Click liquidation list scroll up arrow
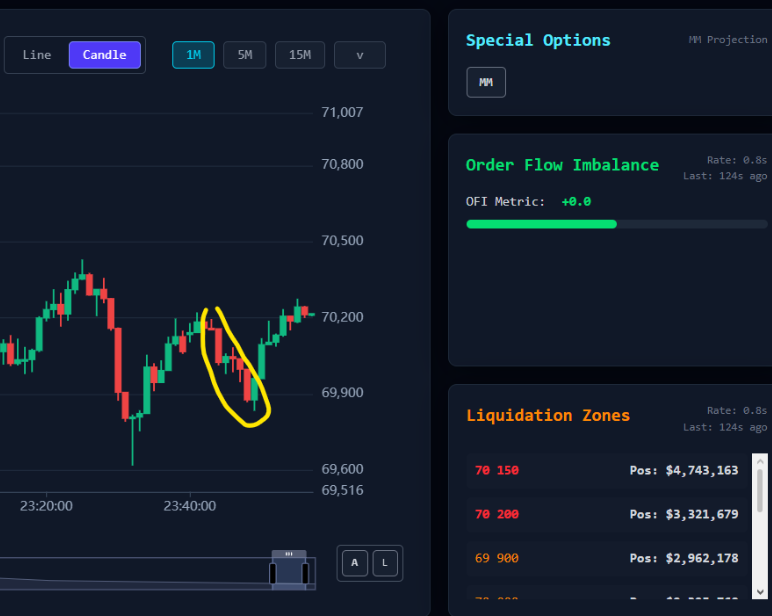Image resolution: width=772 pixels, height=616 pixels. (x=760, y=461)
